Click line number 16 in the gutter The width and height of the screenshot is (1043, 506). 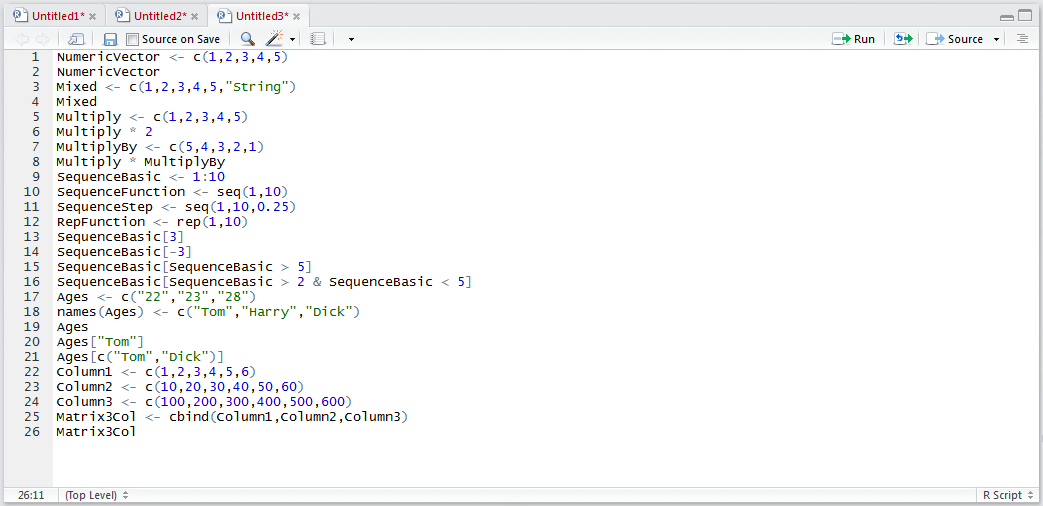click(x=32, y=281)
